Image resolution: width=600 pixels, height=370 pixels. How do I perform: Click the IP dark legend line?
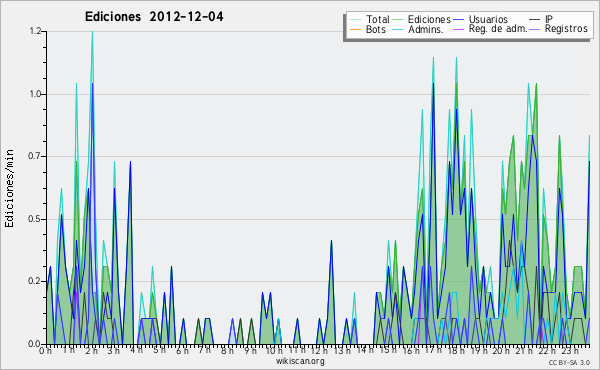point(535,20)
